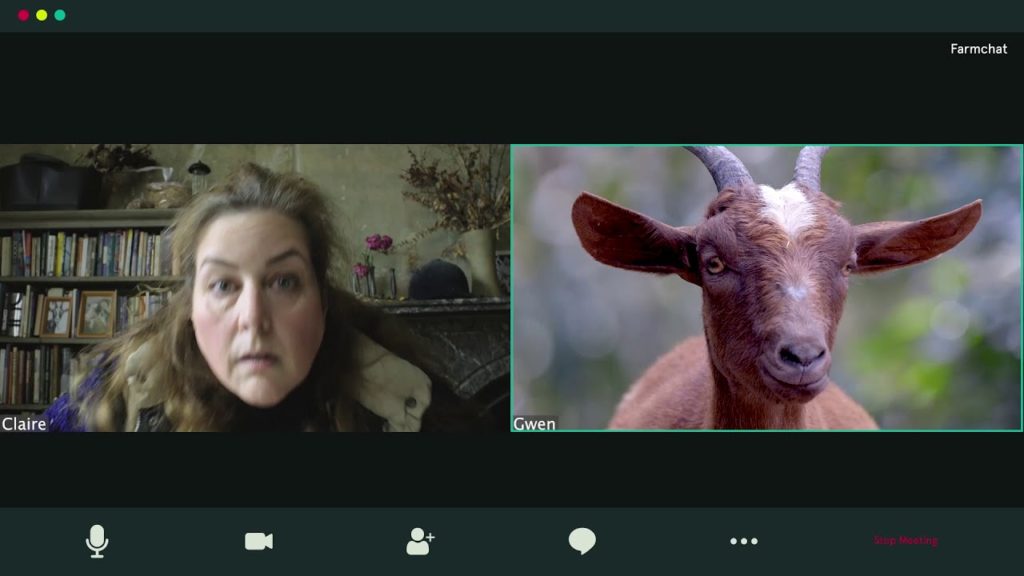Screen dimensions: 1024x576
Task: Click the goat's left horn in Gwen's video
Action: (720, 166)
